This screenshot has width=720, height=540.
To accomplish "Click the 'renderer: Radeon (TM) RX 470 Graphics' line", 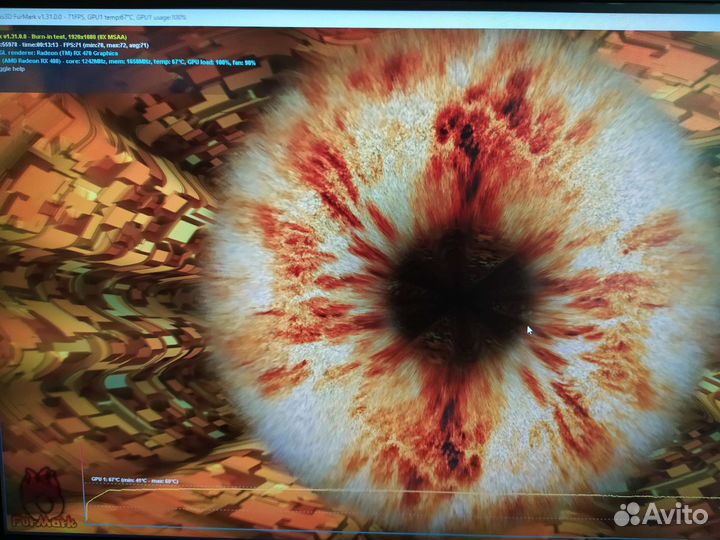I will (59, 53).
